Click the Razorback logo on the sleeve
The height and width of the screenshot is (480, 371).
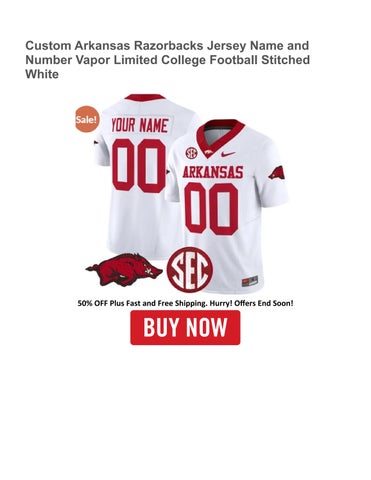coord(276,175)
